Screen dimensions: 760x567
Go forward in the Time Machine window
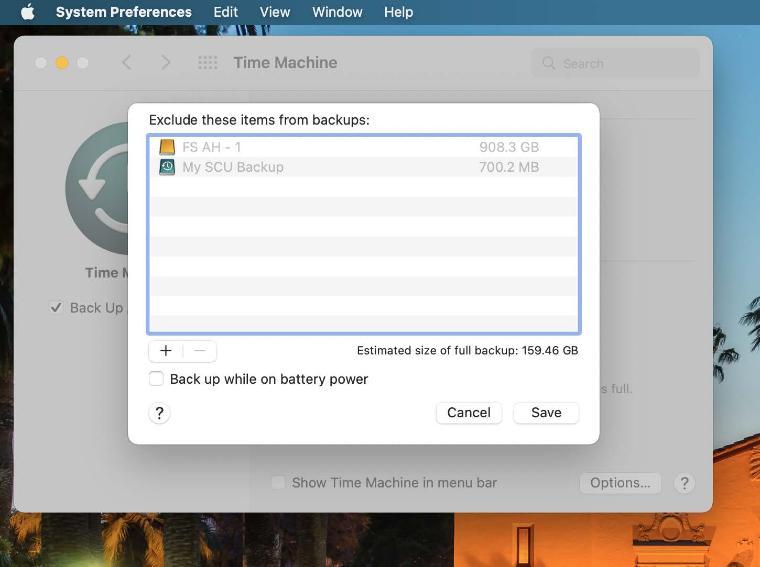165,63
